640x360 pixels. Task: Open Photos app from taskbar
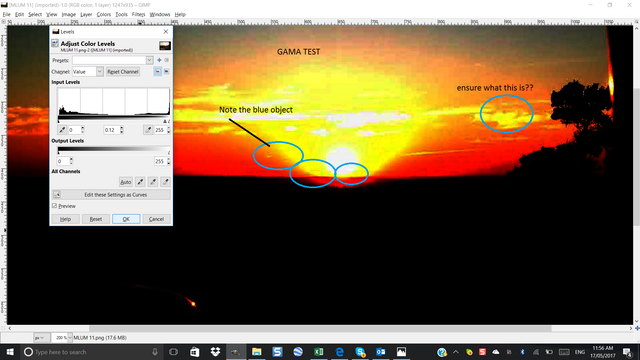click(x=402, y=352)
